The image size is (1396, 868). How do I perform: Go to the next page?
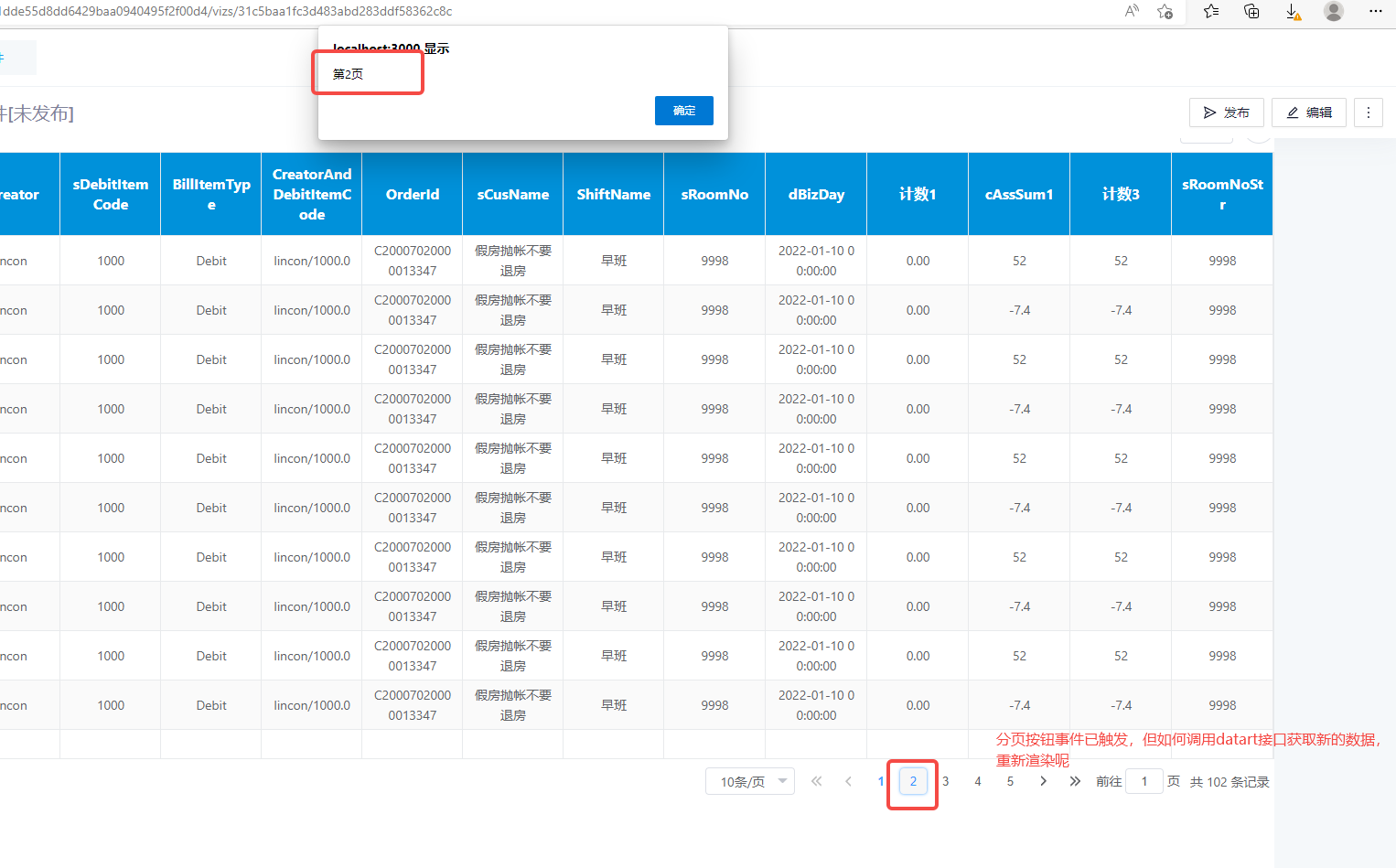(1043, 781)
